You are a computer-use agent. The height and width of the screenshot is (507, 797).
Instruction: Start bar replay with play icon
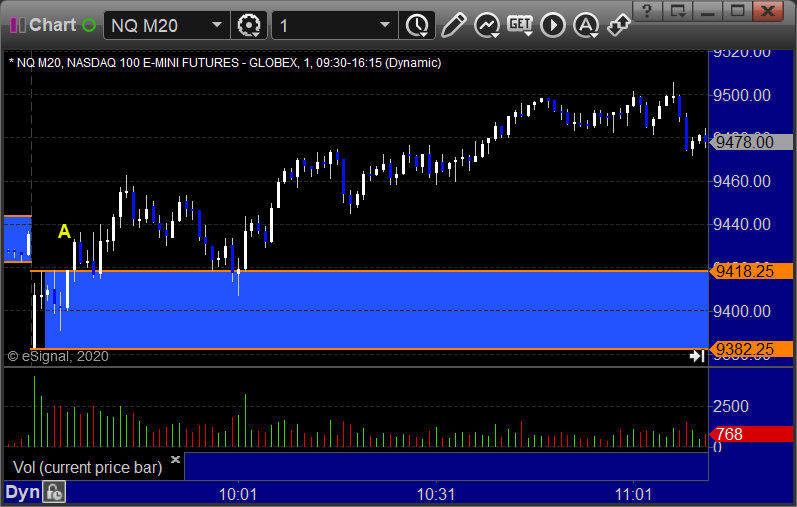pyautogui.click(x=553, y=25)
